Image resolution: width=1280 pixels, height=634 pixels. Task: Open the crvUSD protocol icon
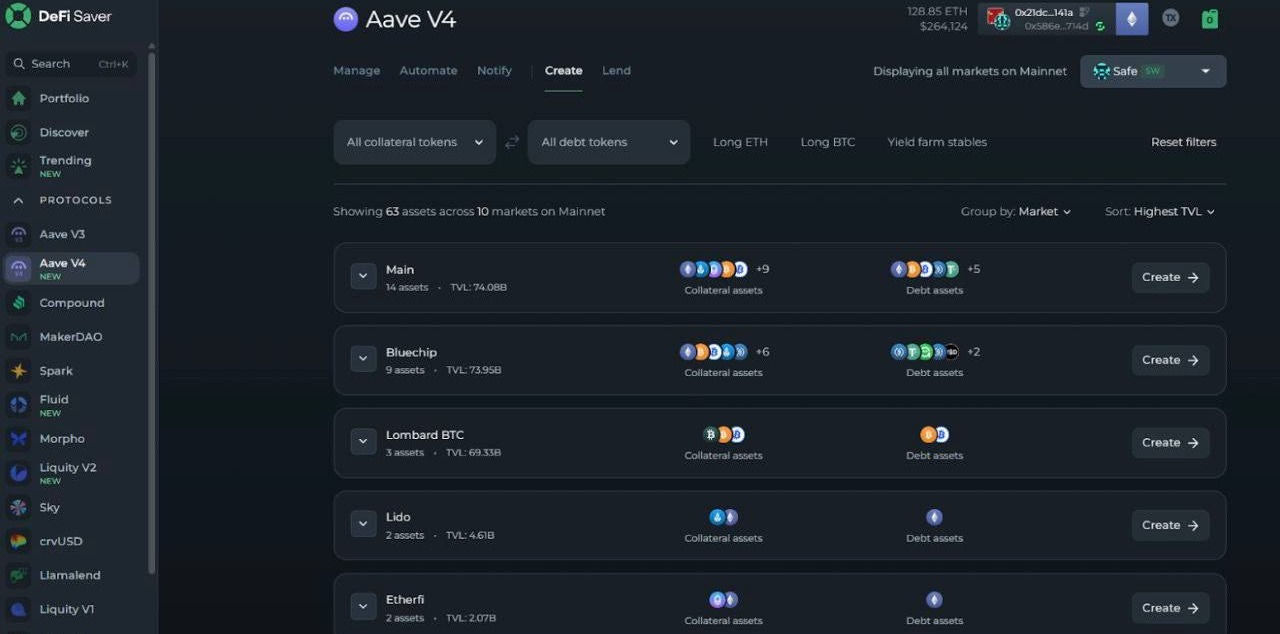pyautogui.click(x=18, y=541)
